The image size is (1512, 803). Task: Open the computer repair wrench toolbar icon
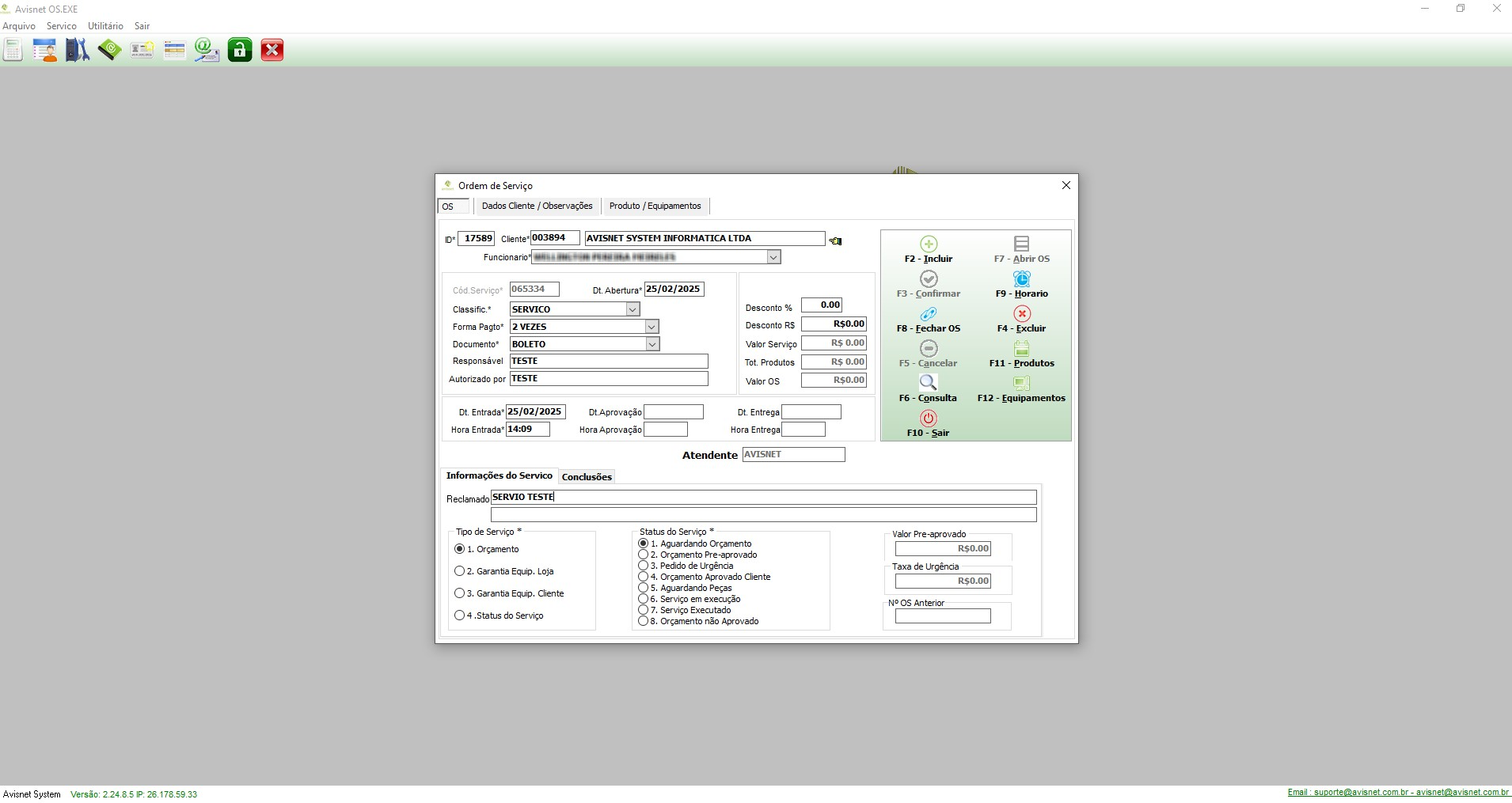(78, 51)
